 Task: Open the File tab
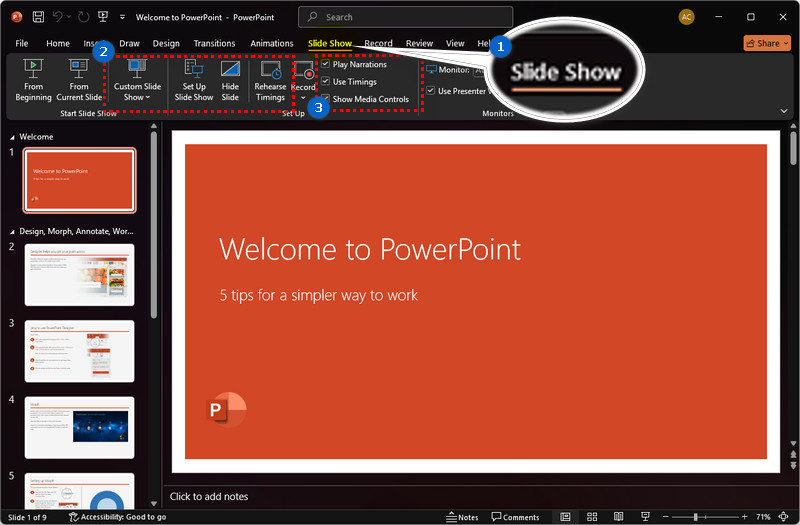(x=22, y=43)
